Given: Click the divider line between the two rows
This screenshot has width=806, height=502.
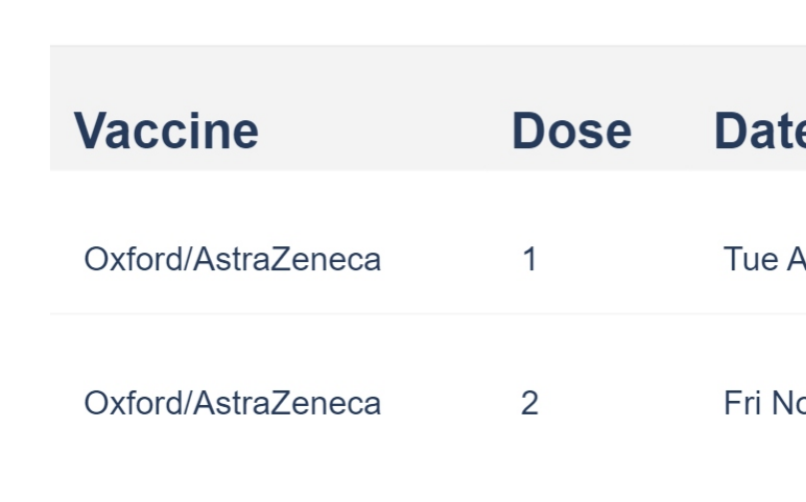Looking at the screenshot, I should (x=400, y=314).
